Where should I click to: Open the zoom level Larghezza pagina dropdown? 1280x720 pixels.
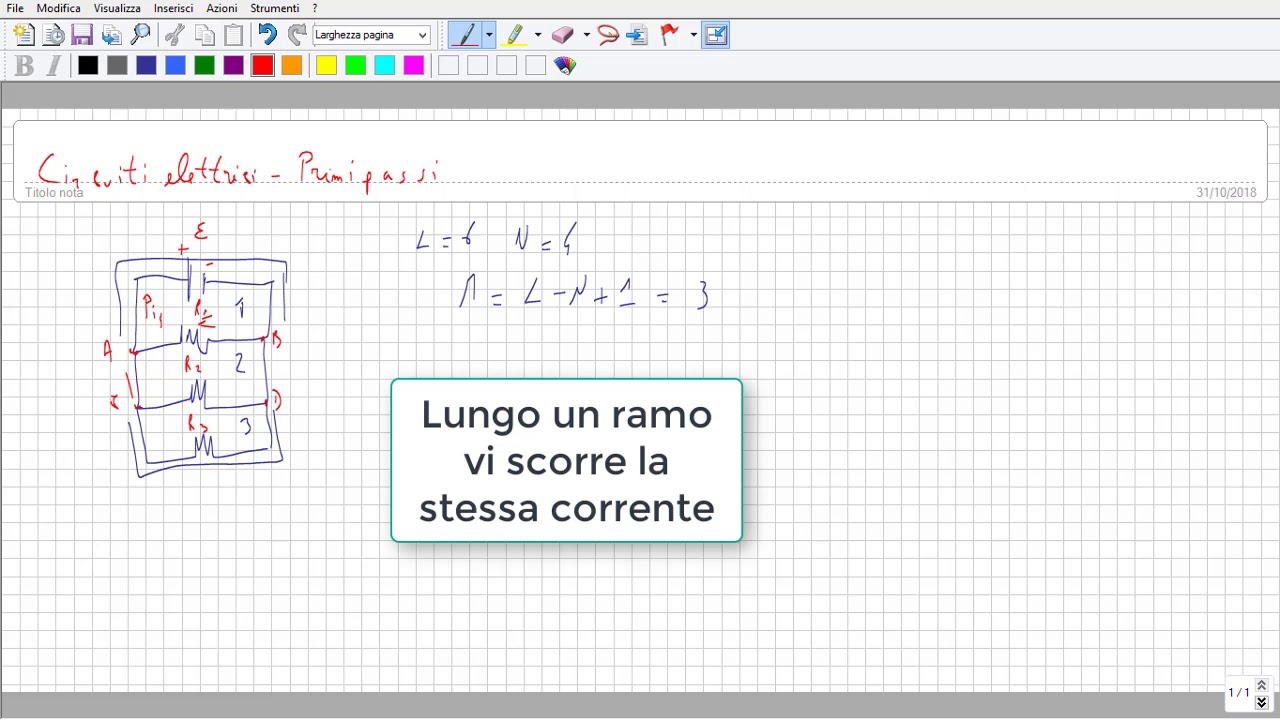coord(371,35)
